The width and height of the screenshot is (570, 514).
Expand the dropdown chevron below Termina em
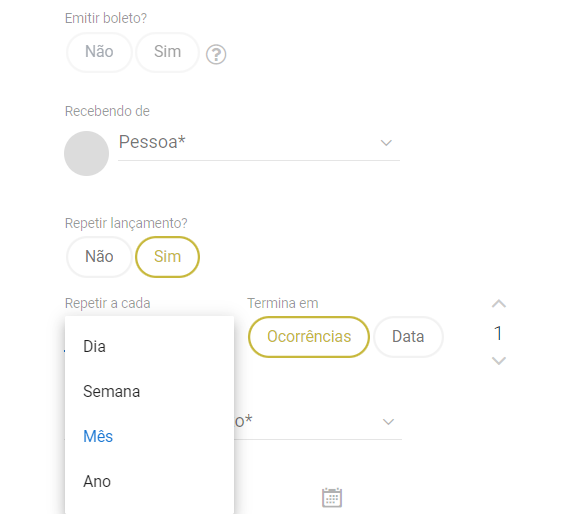tap(389, 422)
